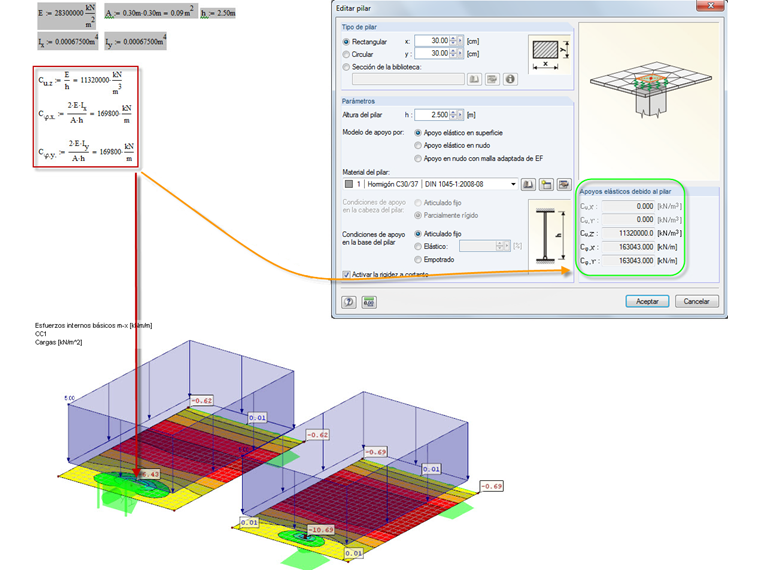Click the column support diagram with h dimension

coord(550,236)
